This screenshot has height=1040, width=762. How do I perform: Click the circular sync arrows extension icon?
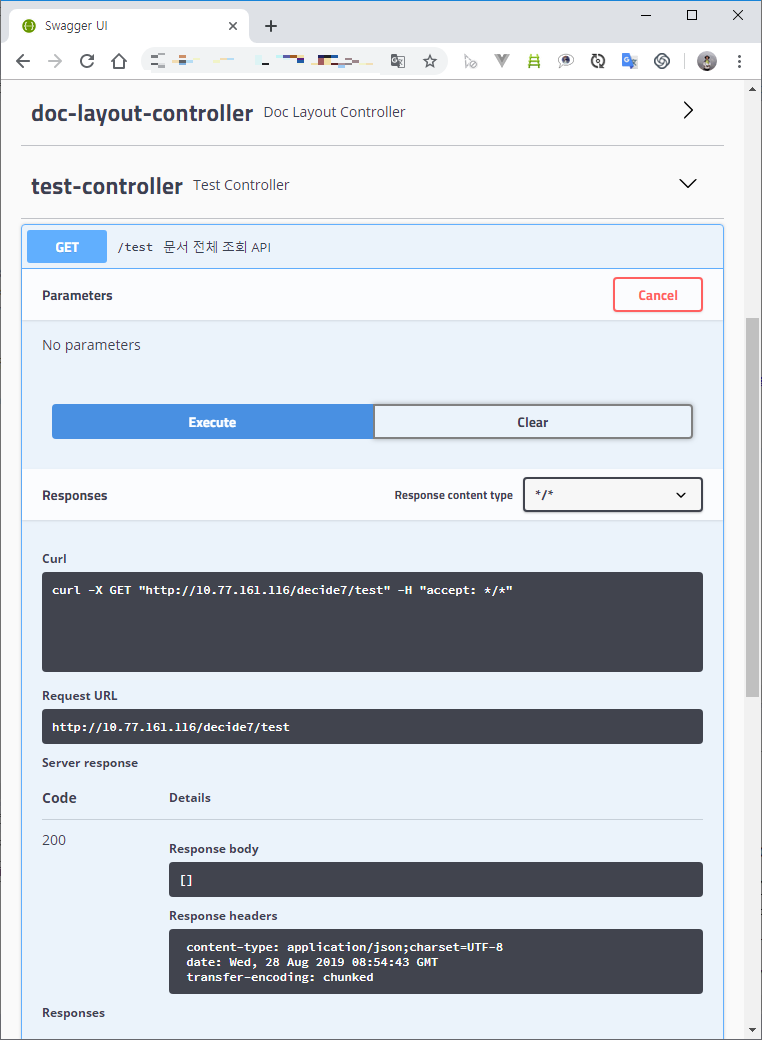[x=598, y=62]
